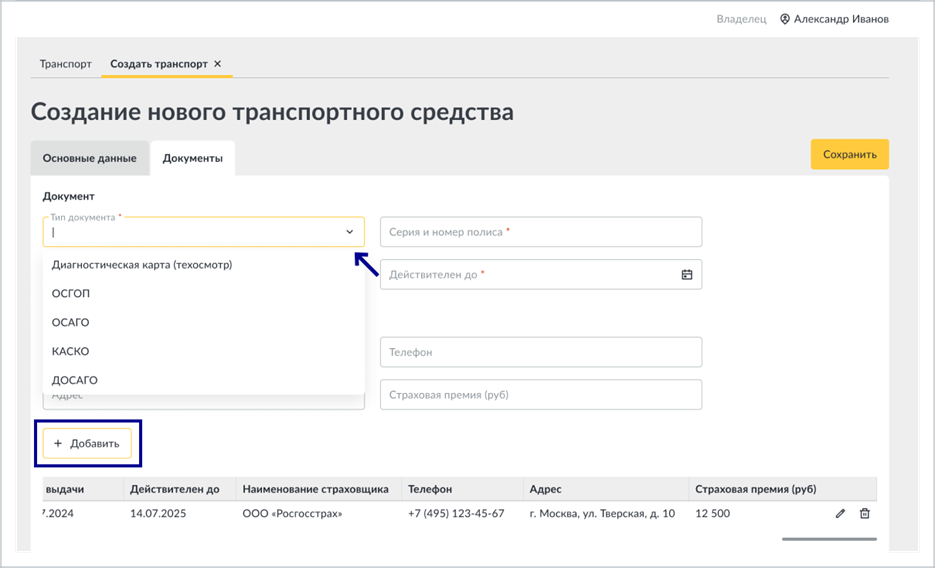The height and width of the screenshot is (568, 935).
Task: Click the +7 (495) 123-45-67 cell
Action: 456,513
